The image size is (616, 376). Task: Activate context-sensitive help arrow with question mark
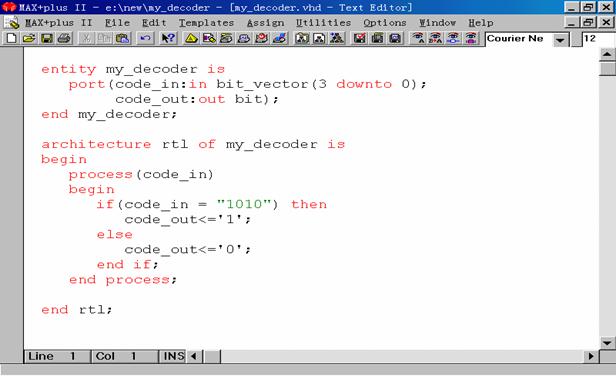point(169,38)
